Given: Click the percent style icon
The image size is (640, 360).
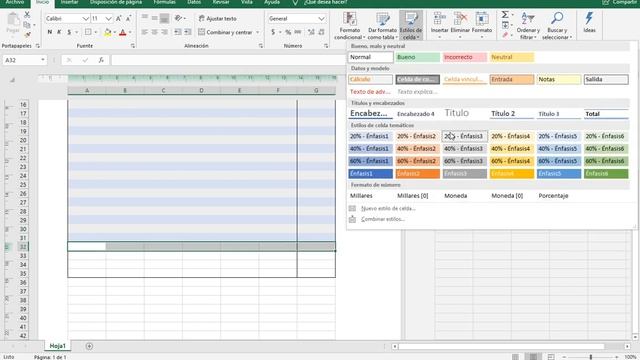Looking at the screenshot, I should pos(288,32).
